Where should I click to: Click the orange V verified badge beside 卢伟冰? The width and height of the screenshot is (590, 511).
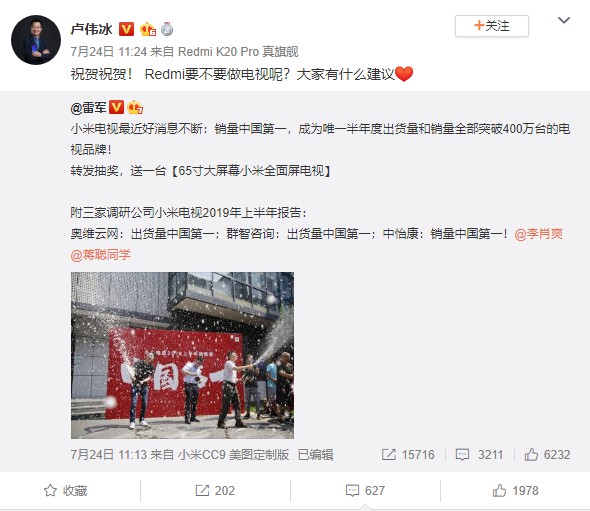pos(126,29)
